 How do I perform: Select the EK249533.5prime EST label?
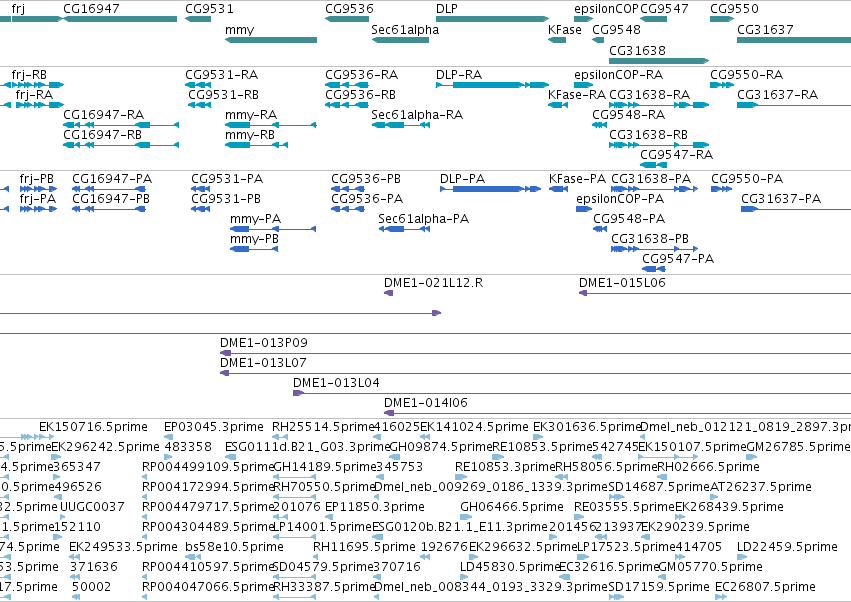(123, 547)
